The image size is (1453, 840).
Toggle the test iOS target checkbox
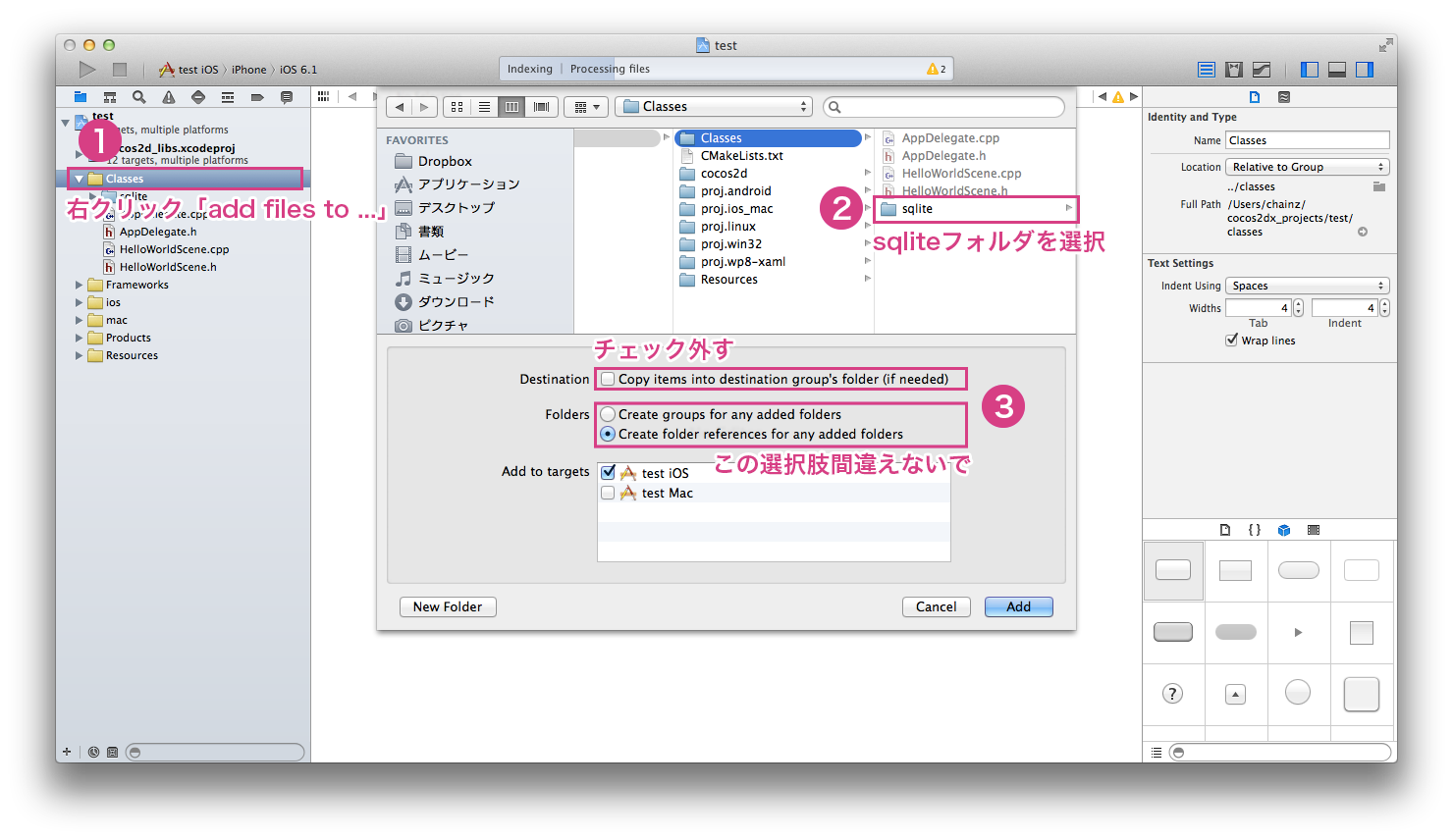coord(608,473)
